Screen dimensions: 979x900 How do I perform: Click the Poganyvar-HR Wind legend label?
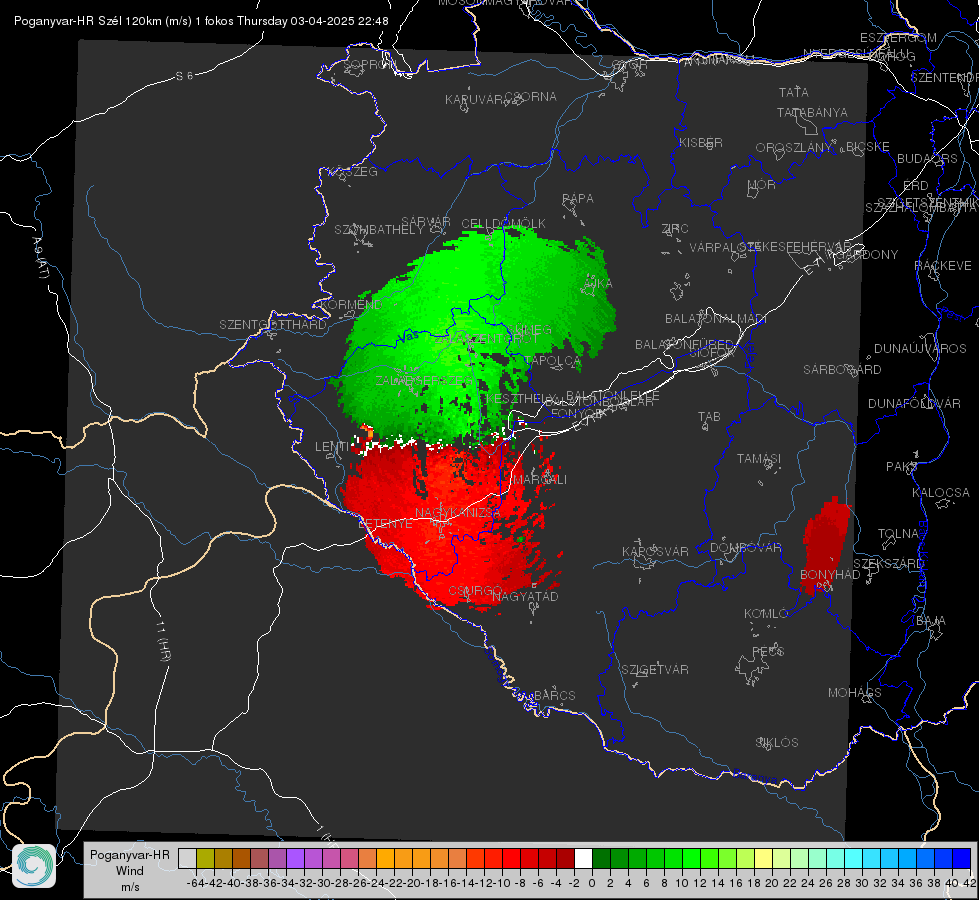coord(130,870)
